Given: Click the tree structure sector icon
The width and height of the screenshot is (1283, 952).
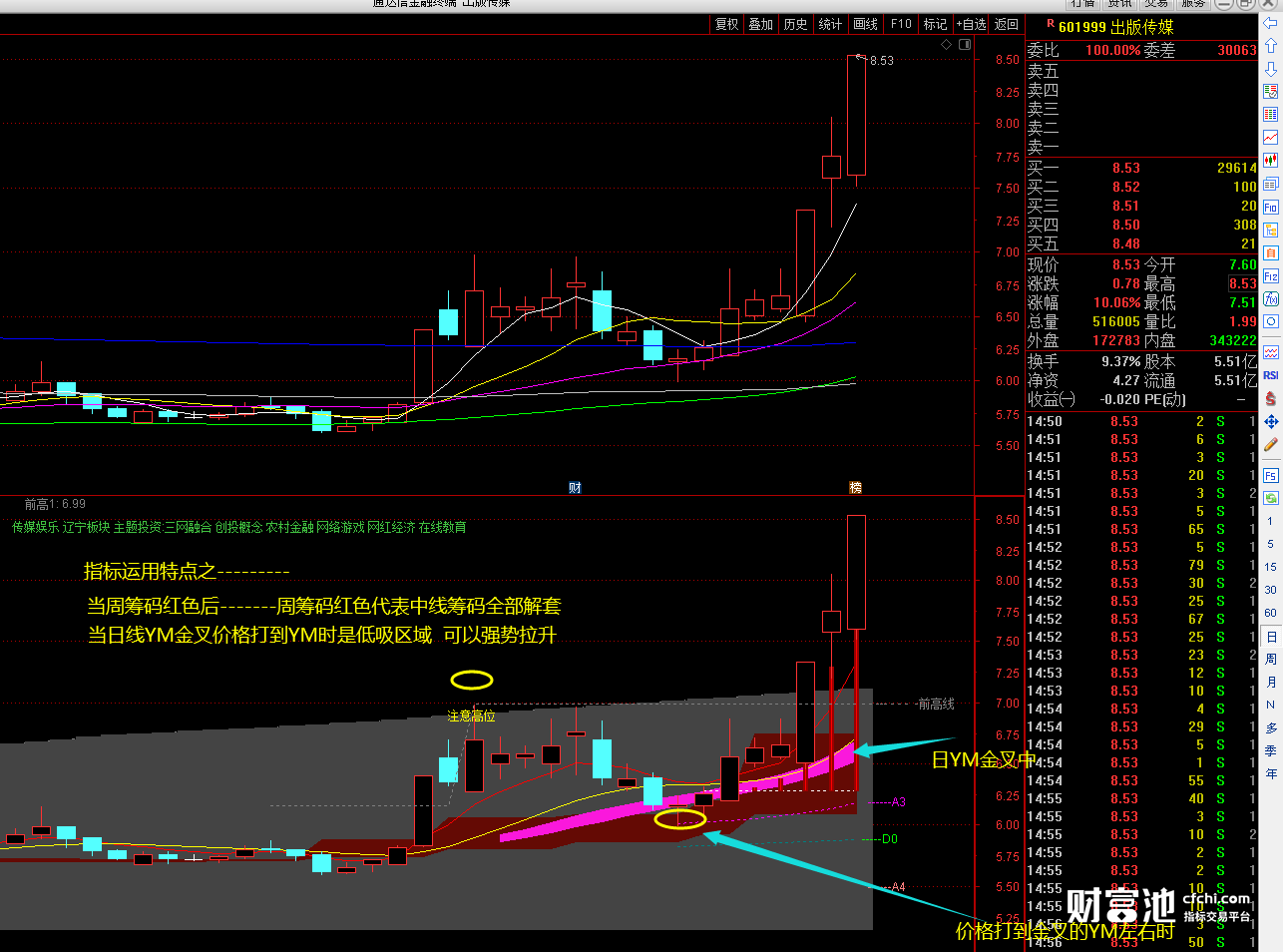Looking at the screenshot, I should click(x=1271, y=230).
